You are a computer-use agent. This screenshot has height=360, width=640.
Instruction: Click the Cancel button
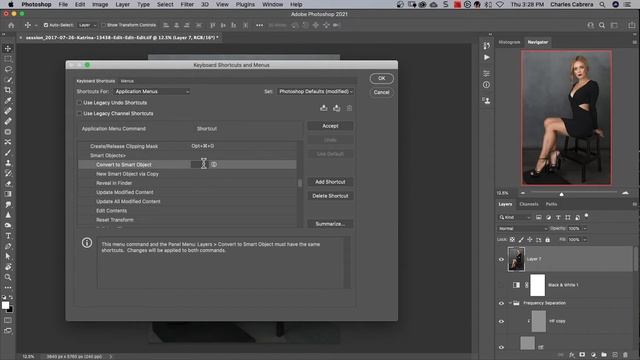pos(381,92)
